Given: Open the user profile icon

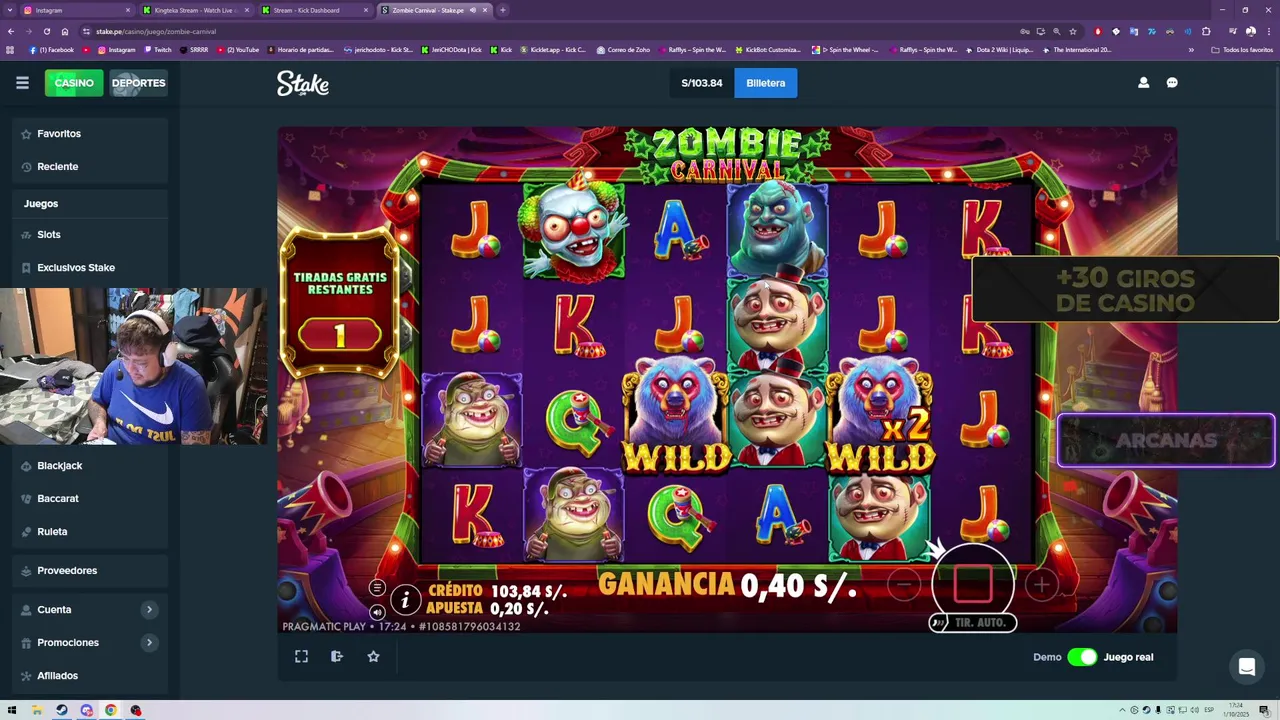Looking at the screenshot, I should coord(1143,83).
